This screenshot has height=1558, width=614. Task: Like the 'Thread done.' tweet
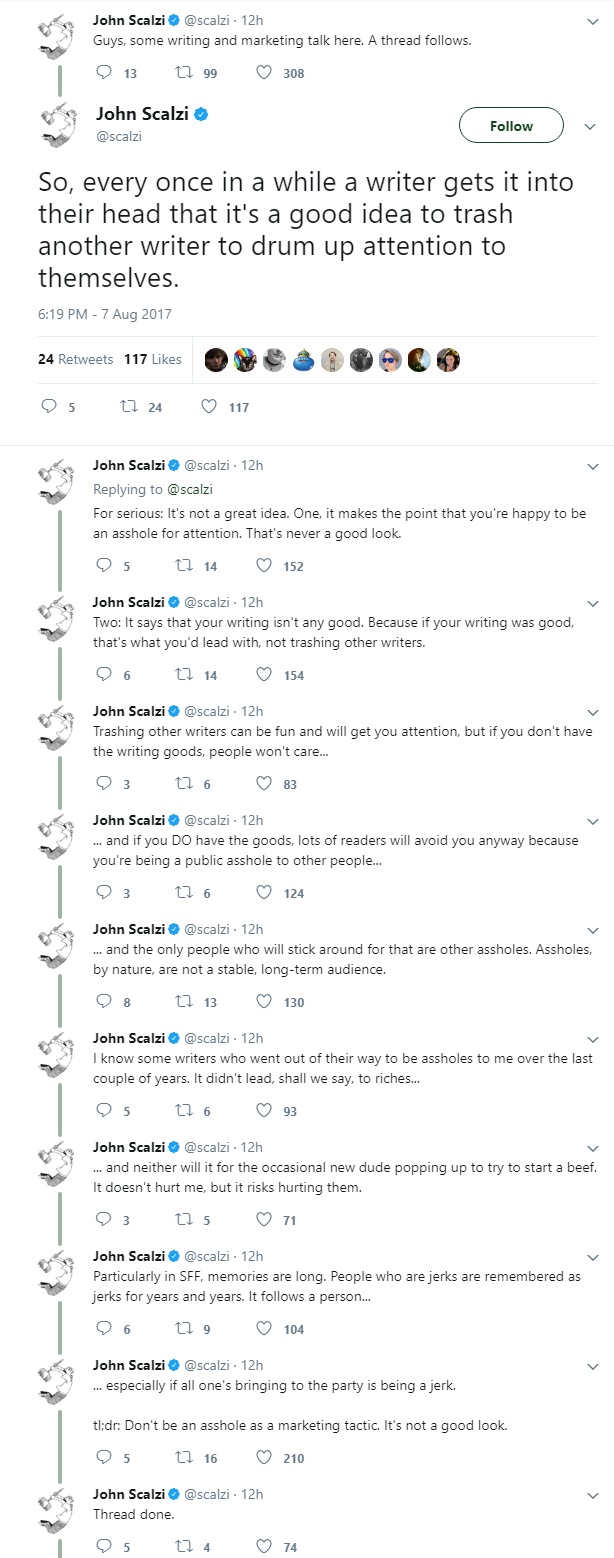click(264, 1547)
